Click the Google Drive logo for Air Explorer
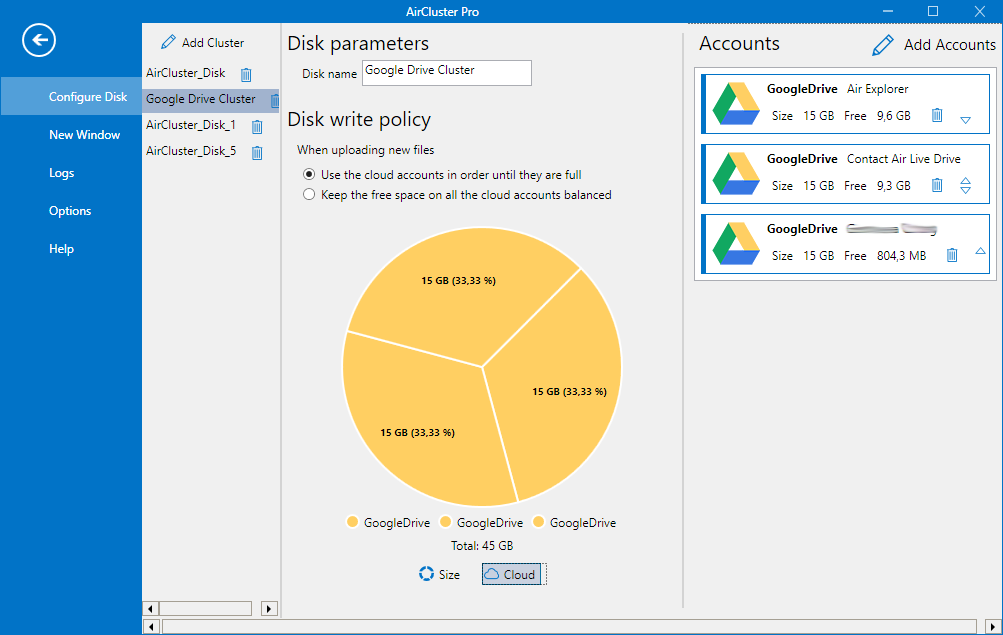 point(736,104)
